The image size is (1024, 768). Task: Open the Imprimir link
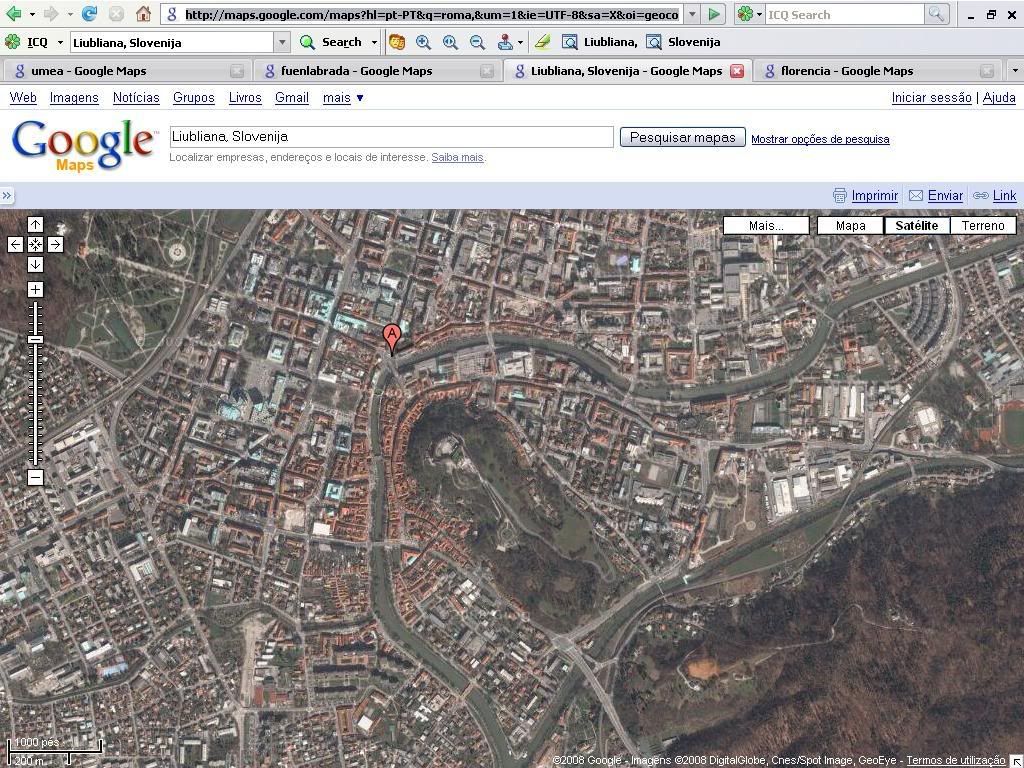(874, 196)
